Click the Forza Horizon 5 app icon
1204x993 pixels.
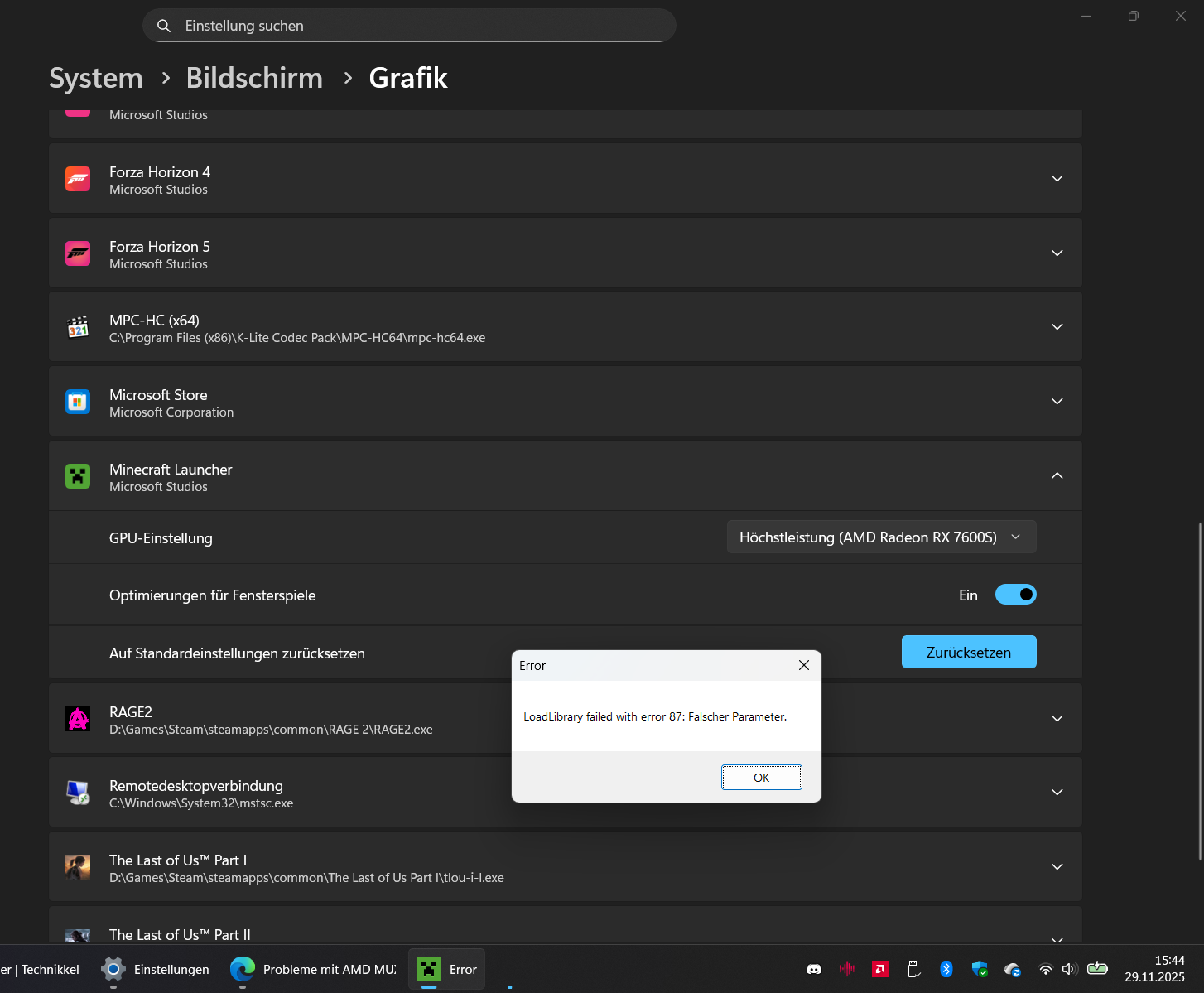click(78, 253)
